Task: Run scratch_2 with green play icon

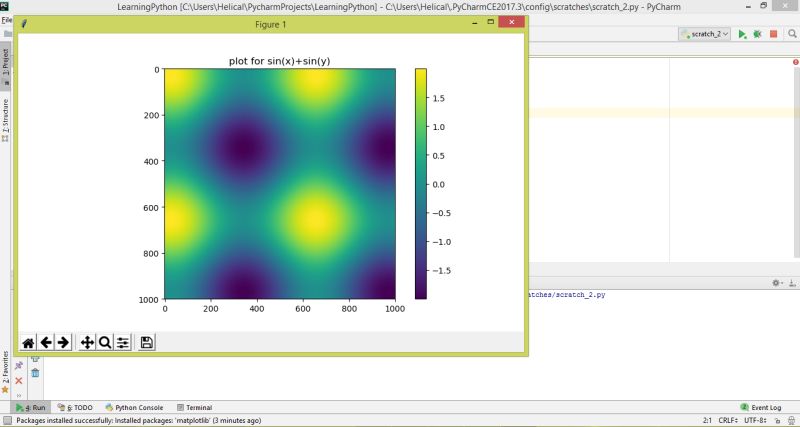Action: 742,34
